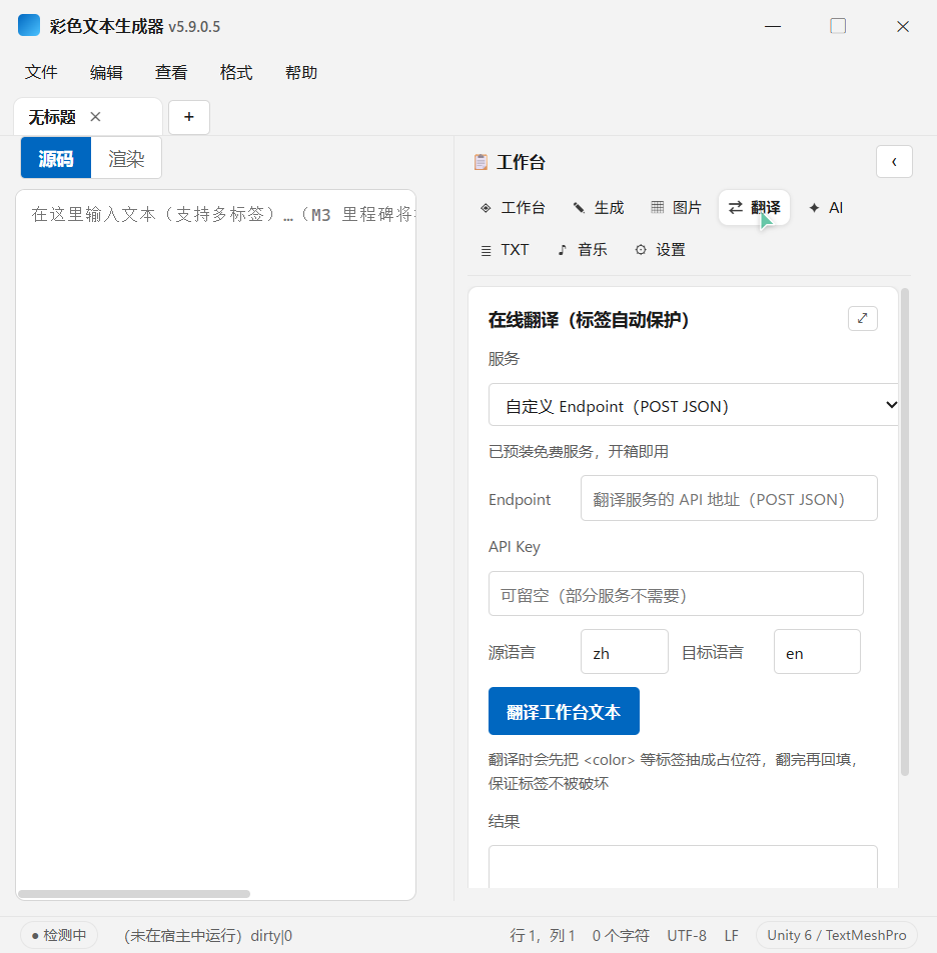937x953 pixels.
Task: Click the (未在宿主中运行) dirty|0 status text
Action: pyautogui.click(x=208, y=935)
